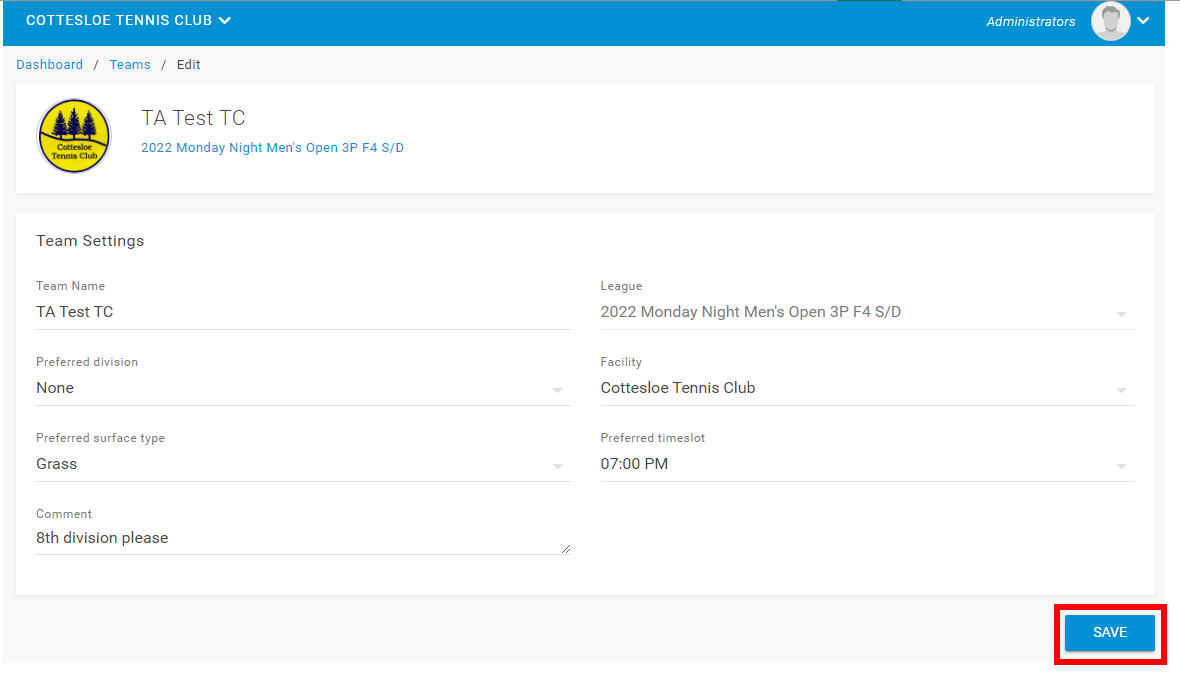
Task: Open the Preferred timeslot dropdown
Action: click(x=867, y=464)
